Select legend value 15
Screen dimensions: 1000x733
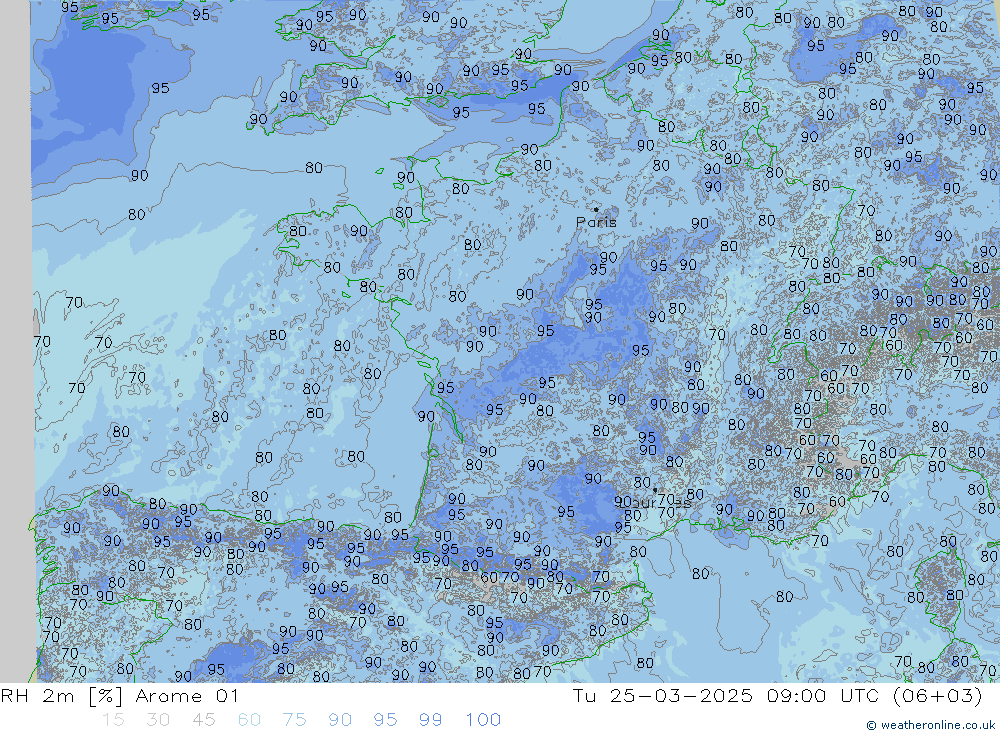click(x=113, y=720)
